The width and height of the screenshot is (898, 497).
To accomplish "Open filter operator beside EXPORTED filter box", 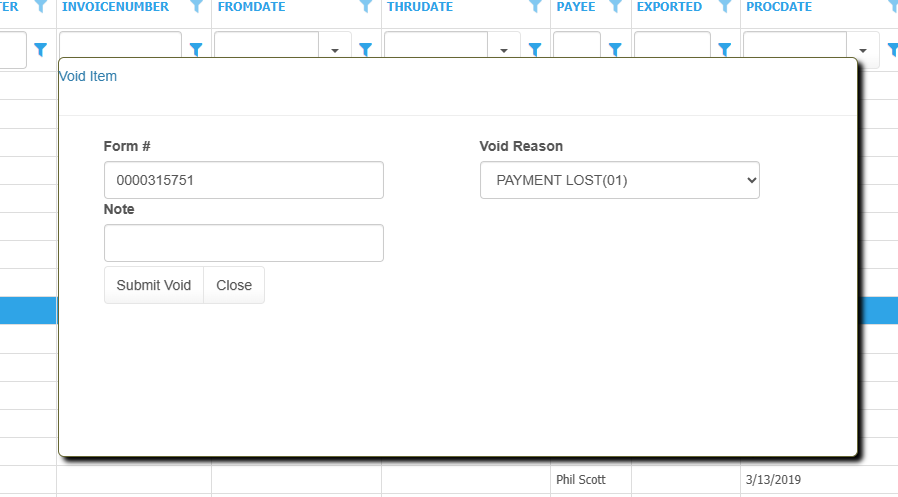I will [725, 49].
